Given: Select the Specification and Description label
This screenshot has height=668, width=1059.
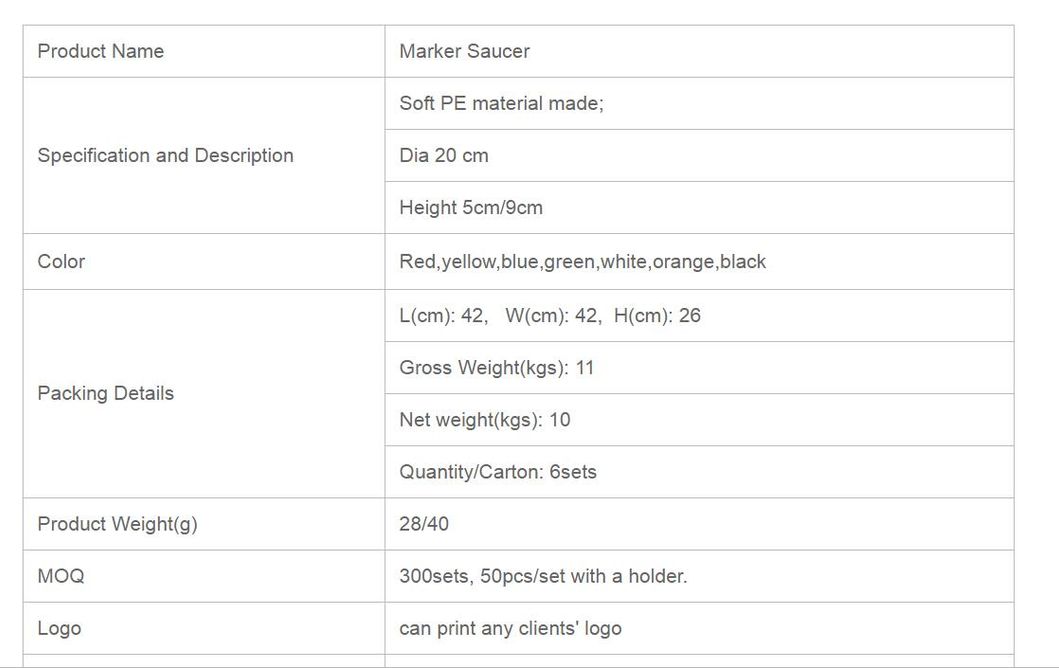Looking at the screenshot, I should 166,155.
